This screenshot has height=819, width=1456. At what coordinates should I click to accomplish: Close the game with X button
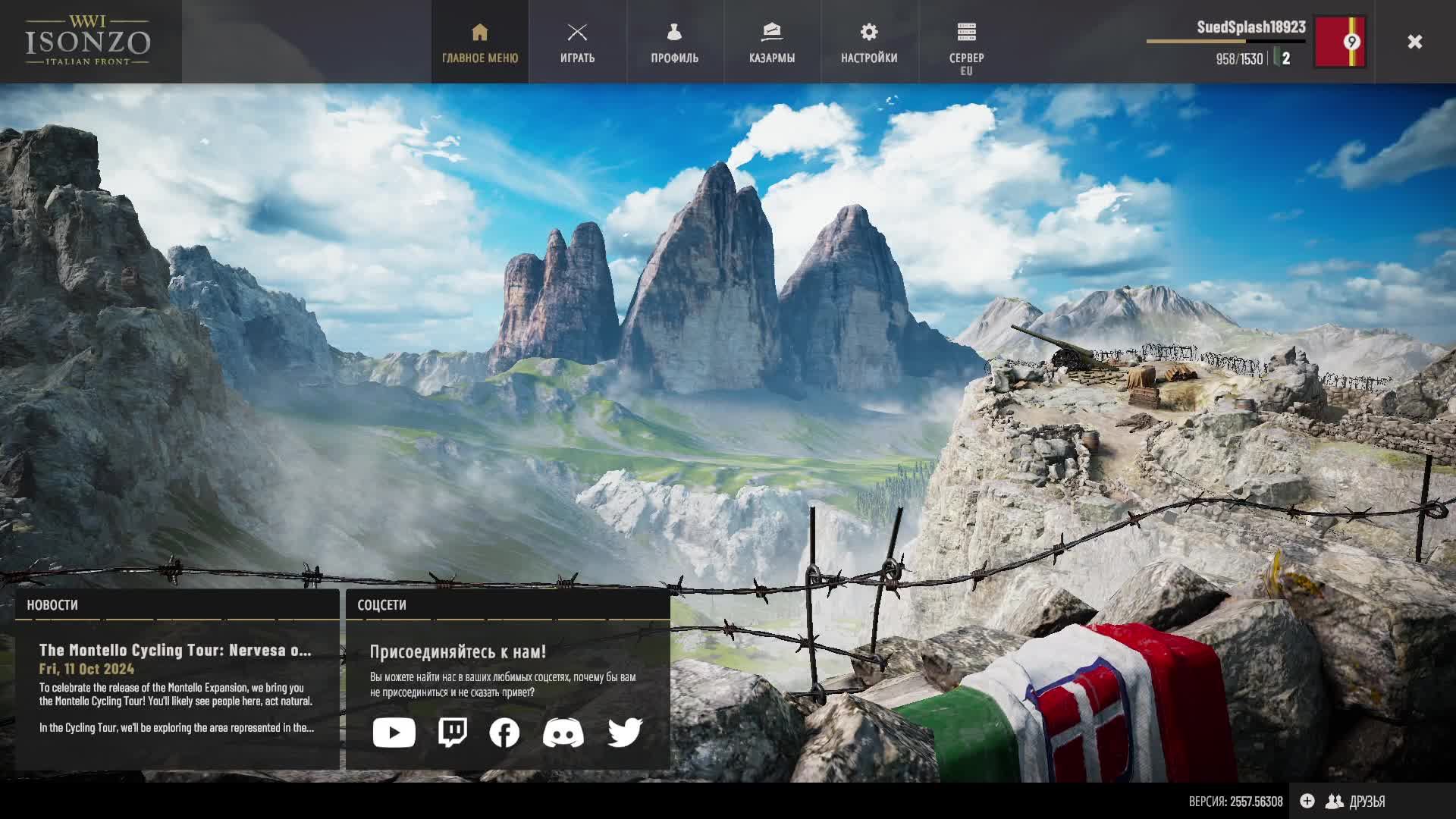tap(1414, 42)
